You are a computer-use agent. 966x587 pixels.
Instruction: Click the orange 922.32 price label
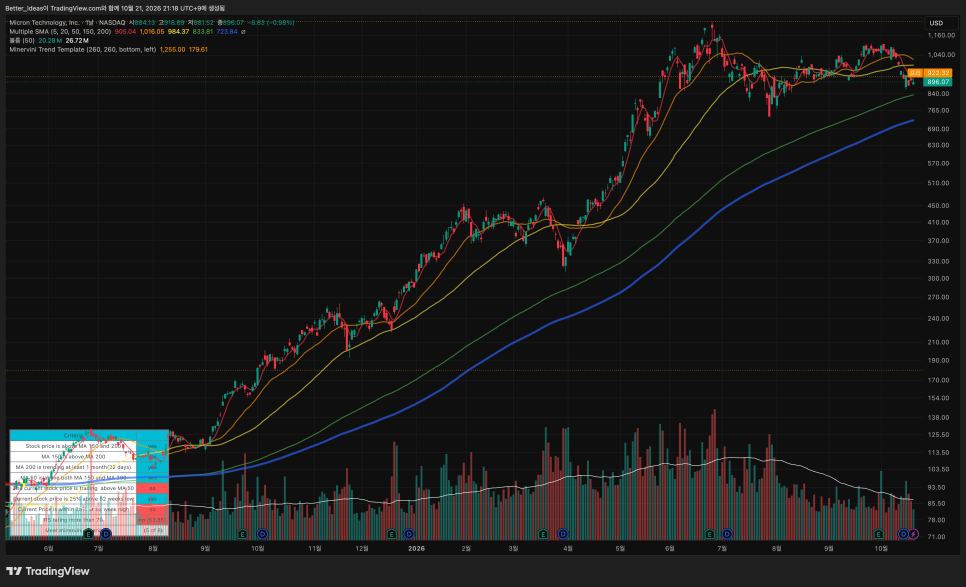(x=938, y=73)
